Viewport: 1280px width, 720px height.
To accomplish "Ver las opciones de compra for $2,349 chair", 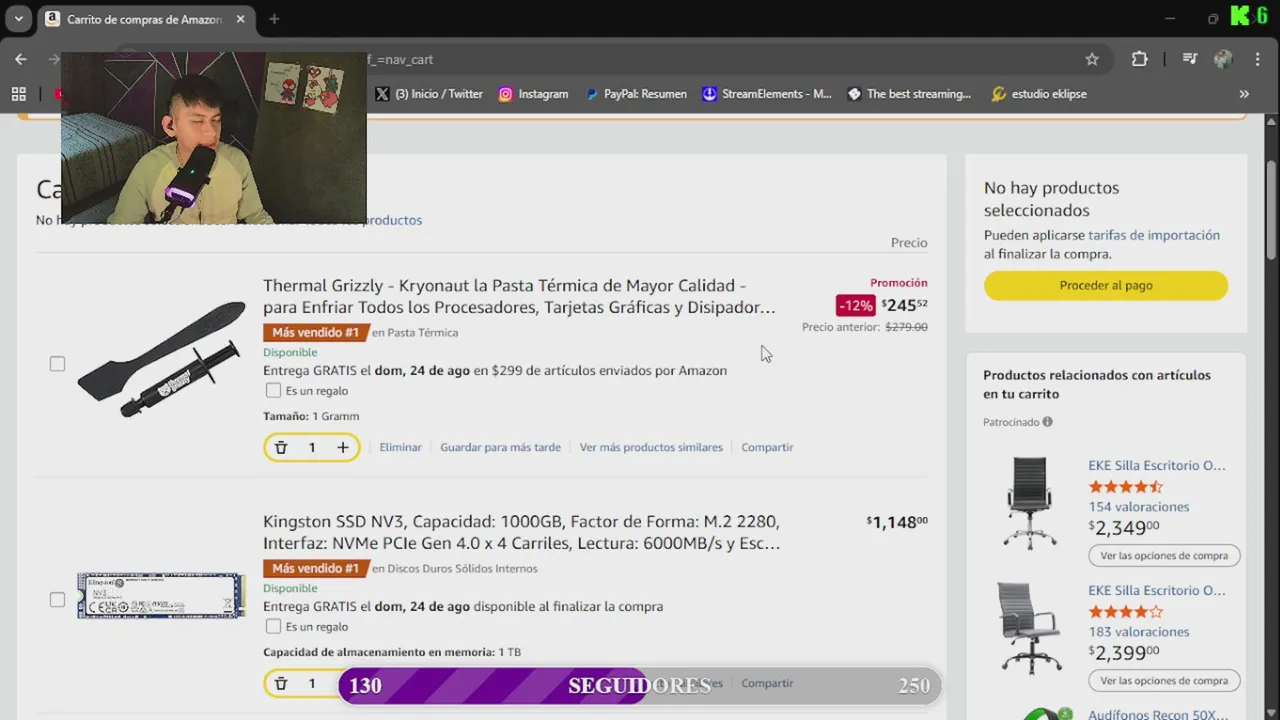I will click(x=1164, y=555).
